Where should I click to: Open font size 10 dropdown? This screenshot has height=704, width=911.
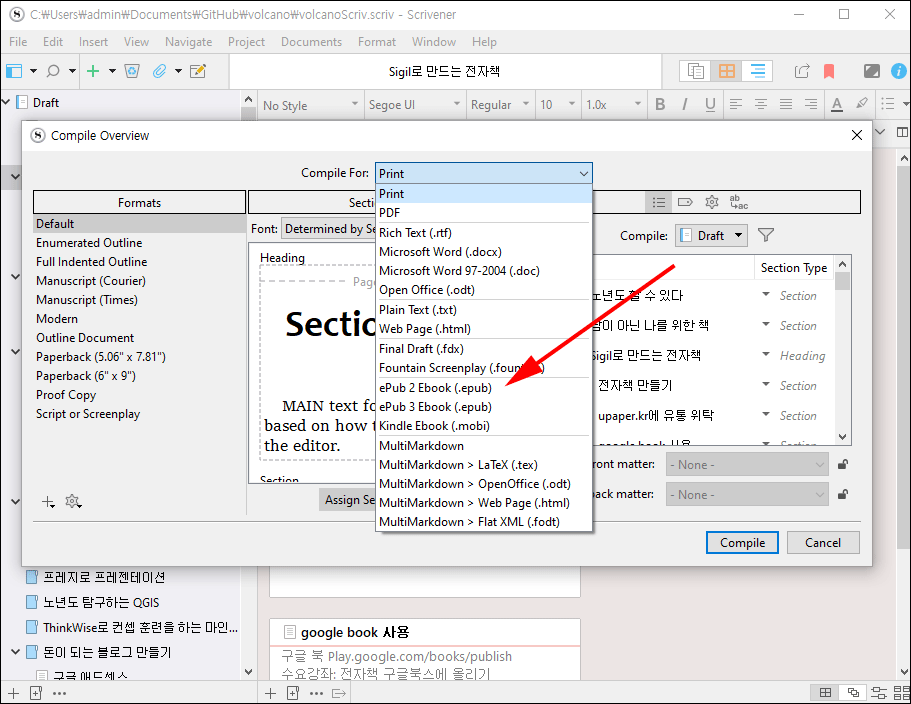tap(557, 105)
